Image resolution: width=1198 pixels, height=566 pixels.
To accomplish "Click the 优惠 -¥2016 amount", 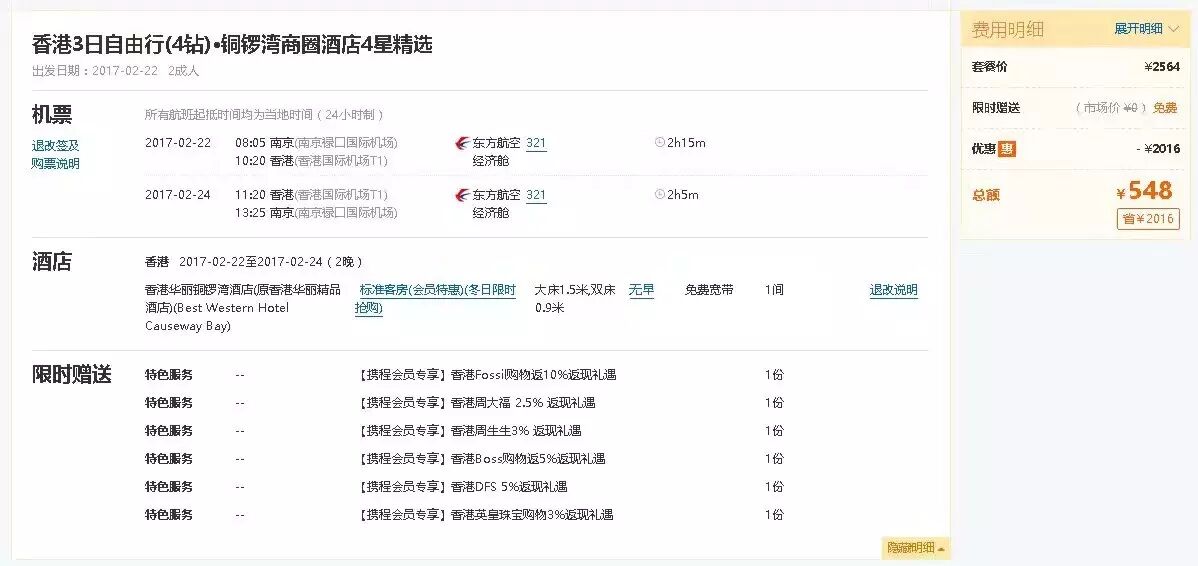I will [x=1158, y=149].
